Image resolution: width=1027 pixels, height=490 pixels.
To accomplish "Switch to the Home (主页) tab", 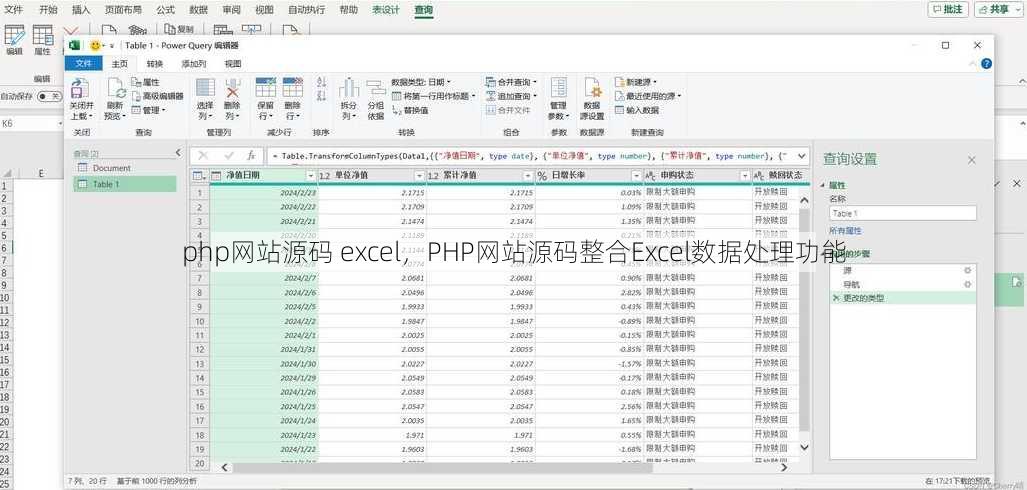I will point(120,64).
